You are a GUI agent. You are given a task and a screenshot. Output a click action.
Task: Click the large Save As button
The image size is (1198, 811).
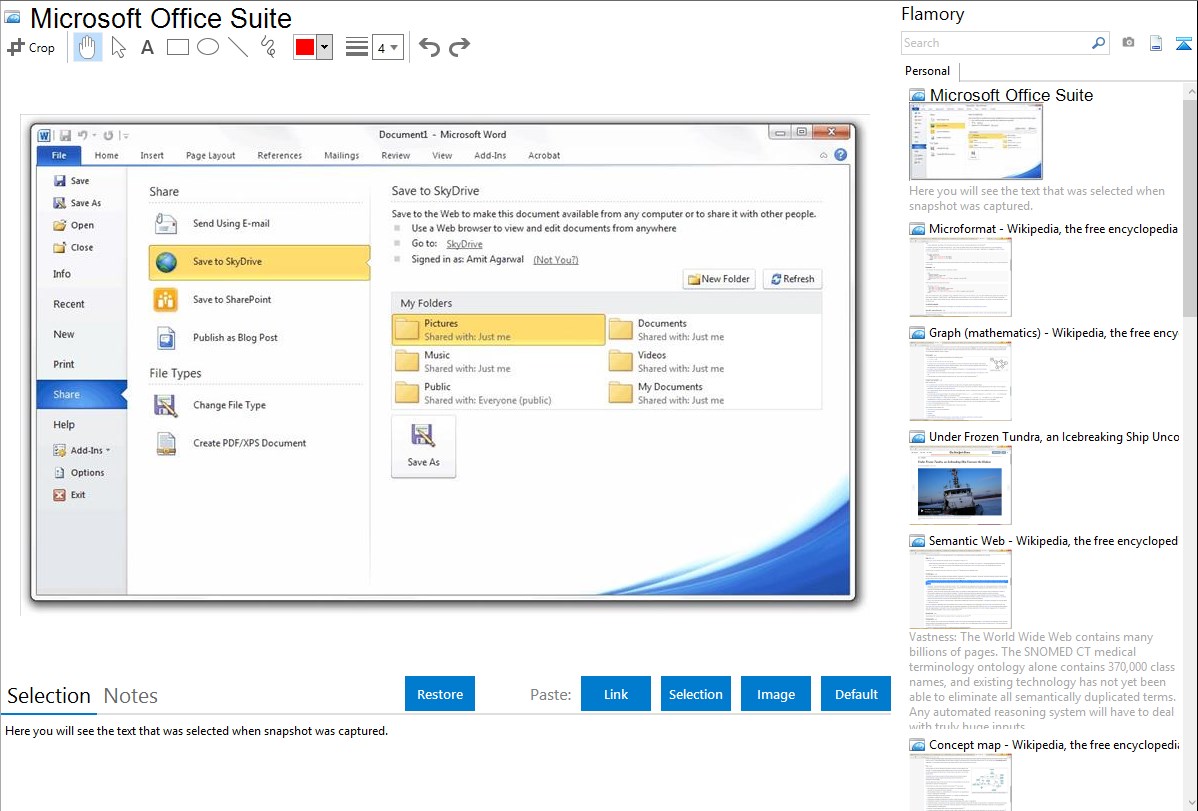click(423, 446)
